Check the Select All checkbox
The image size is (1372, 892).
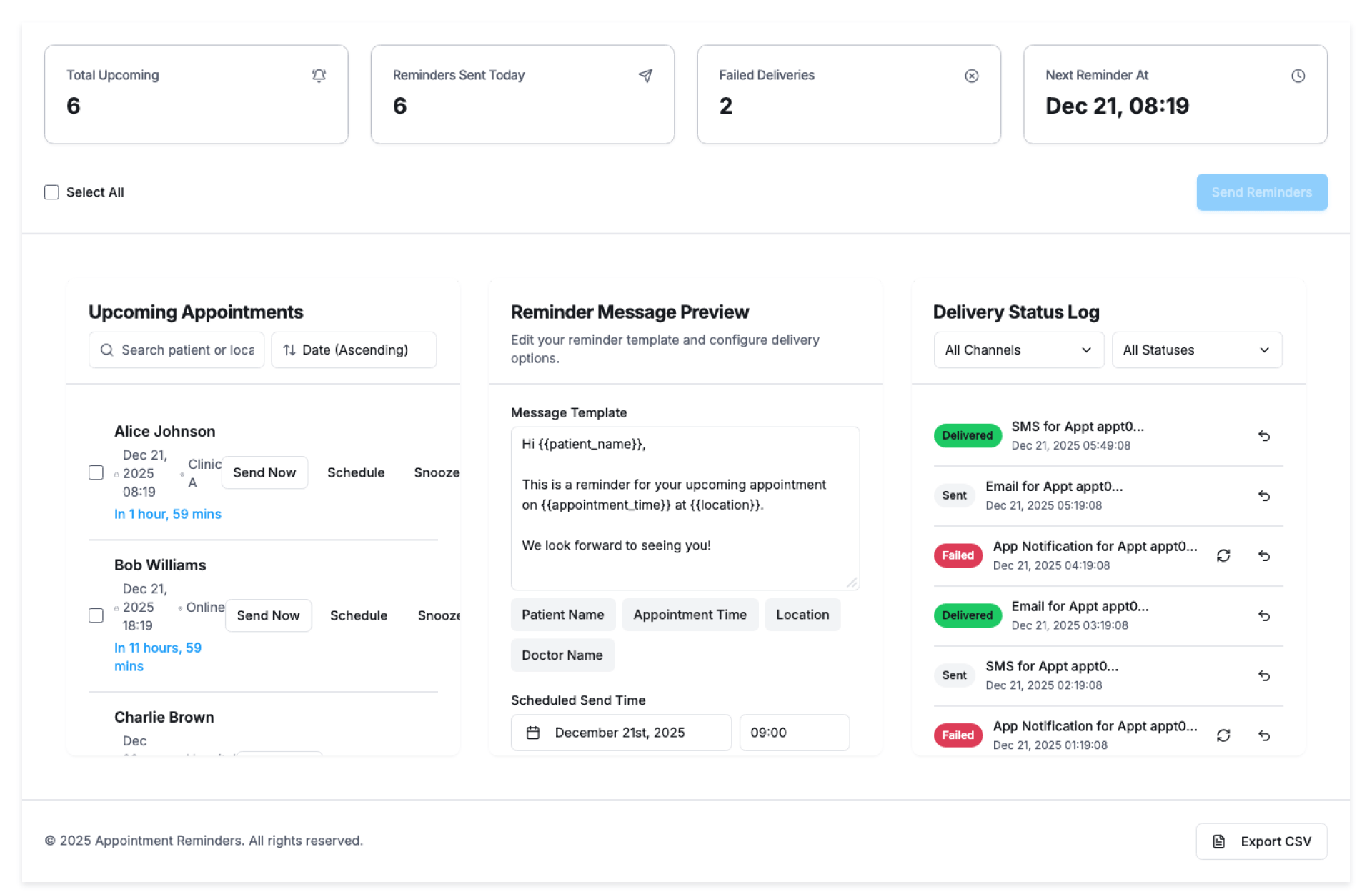(x=51, y=192)
